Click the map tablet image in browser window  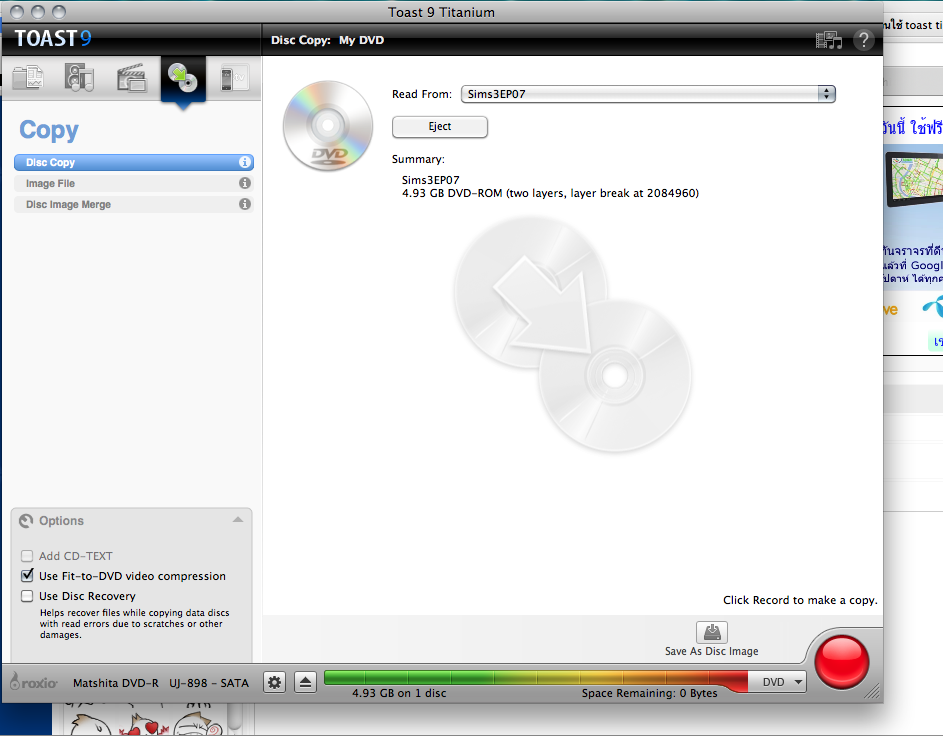point(914,180)
